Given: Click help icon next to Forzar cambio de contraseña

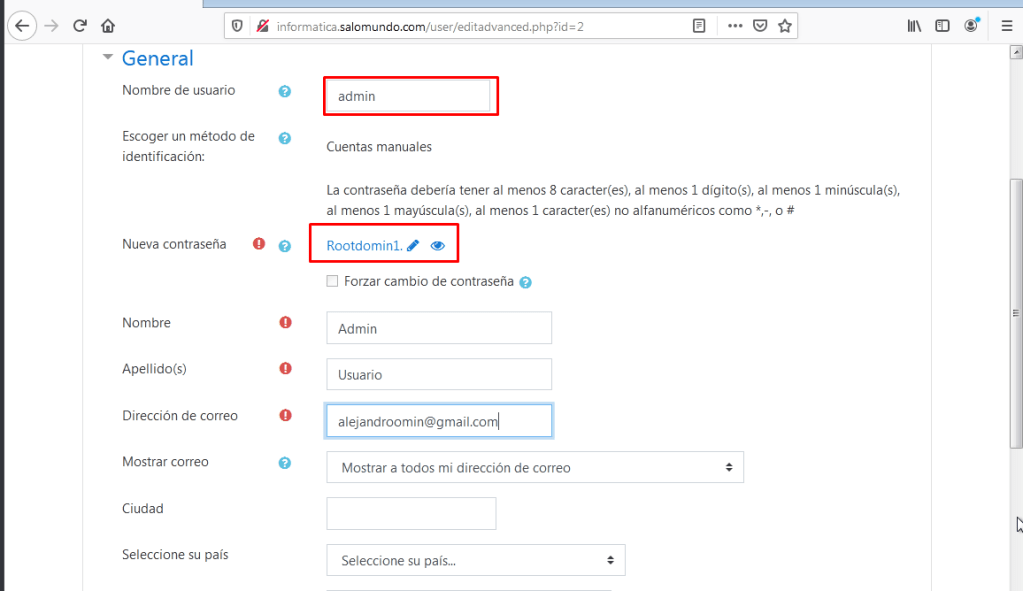Looking at the screenshot, I should tap(526, 282).
